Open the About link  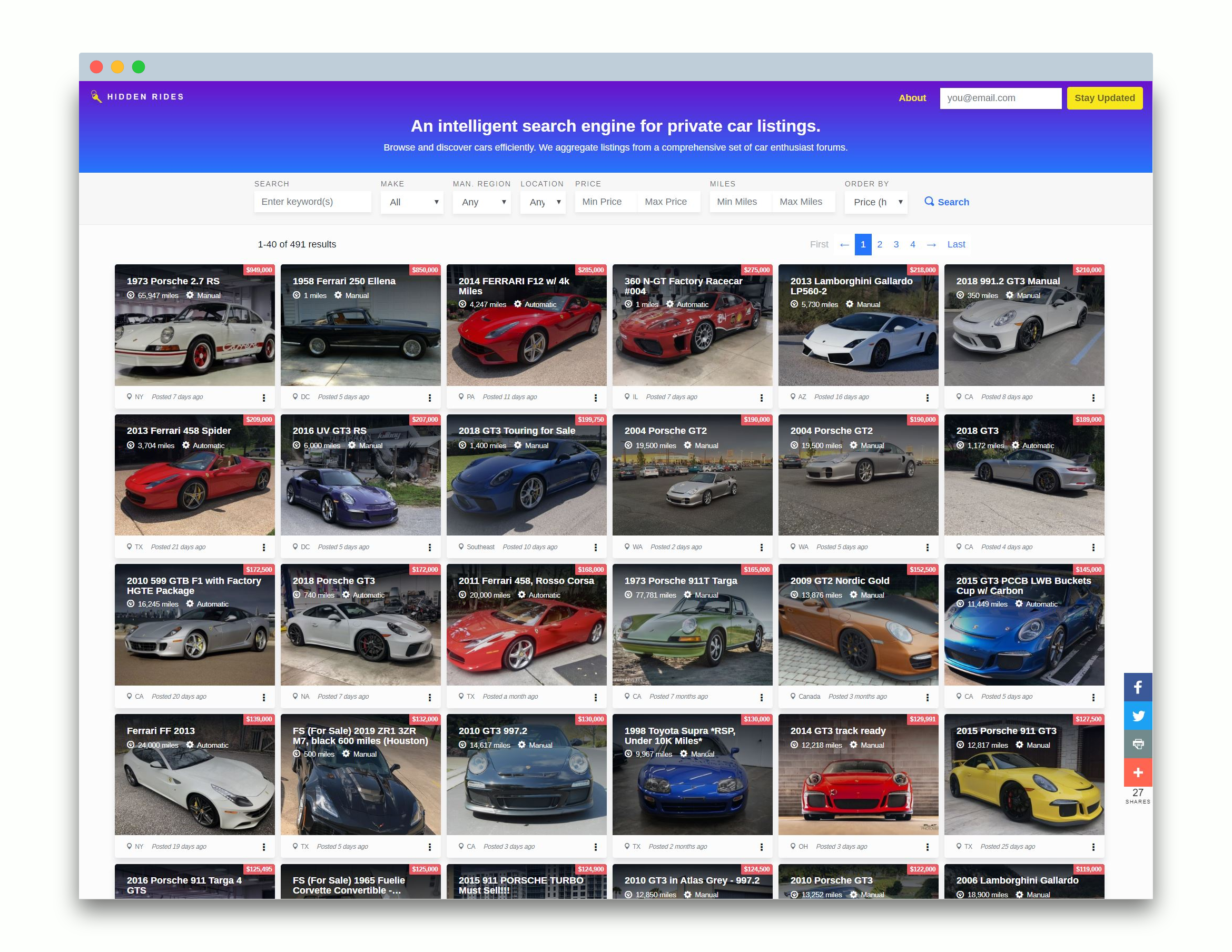point(912,97)
